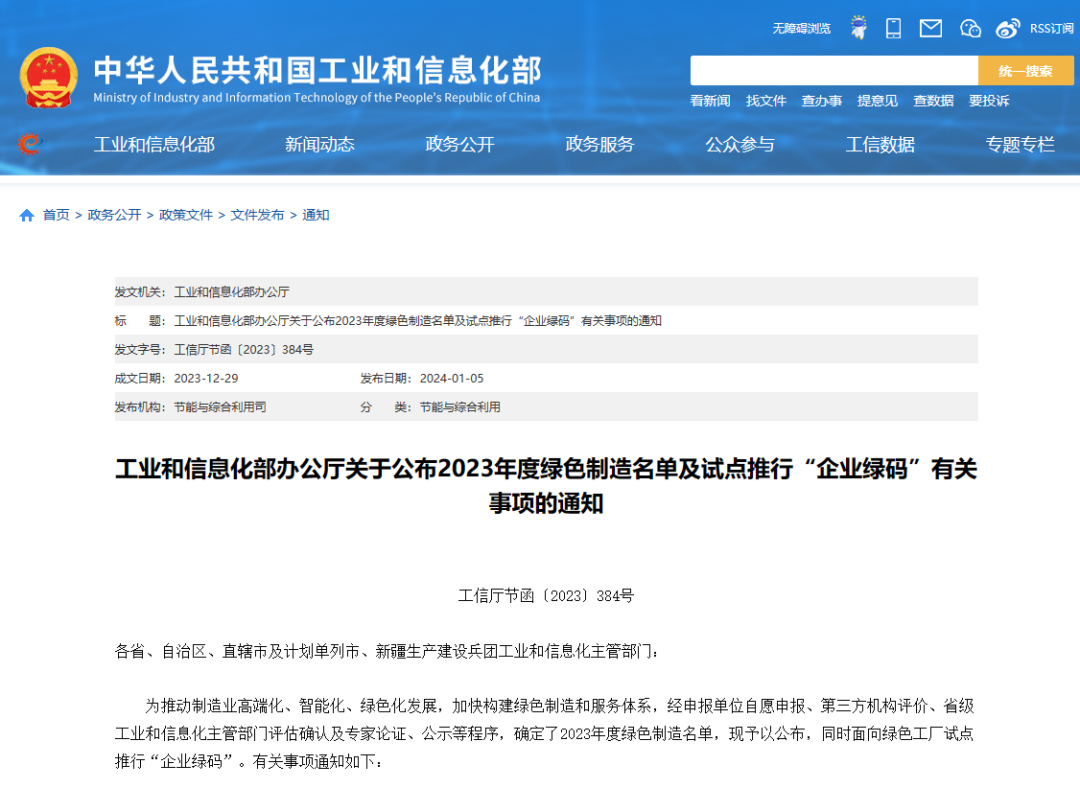
Task: Click publishing body 节能与综合利用司
Action: point(220,407)
